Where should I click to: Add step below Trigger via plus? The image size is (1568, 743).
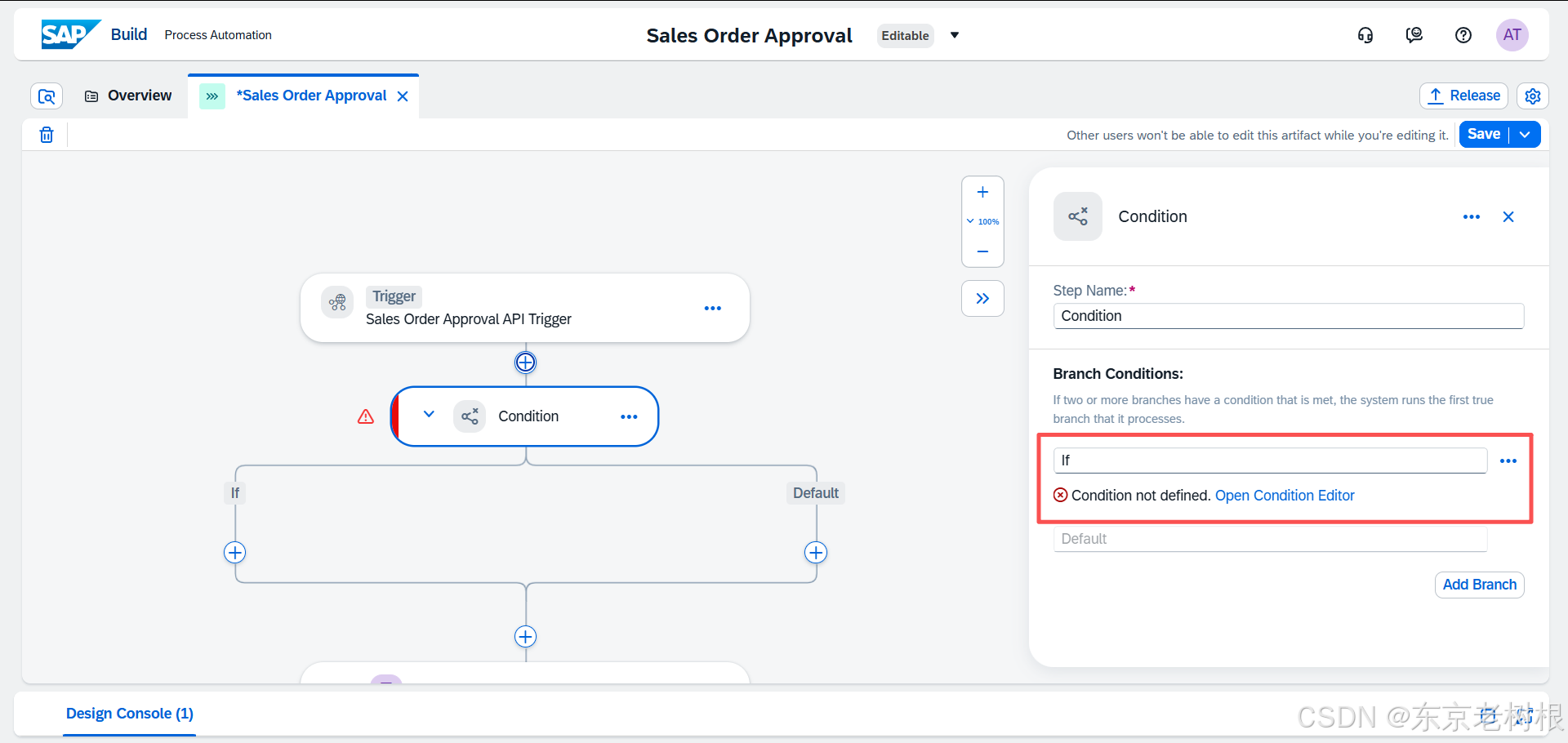point(525,362)
